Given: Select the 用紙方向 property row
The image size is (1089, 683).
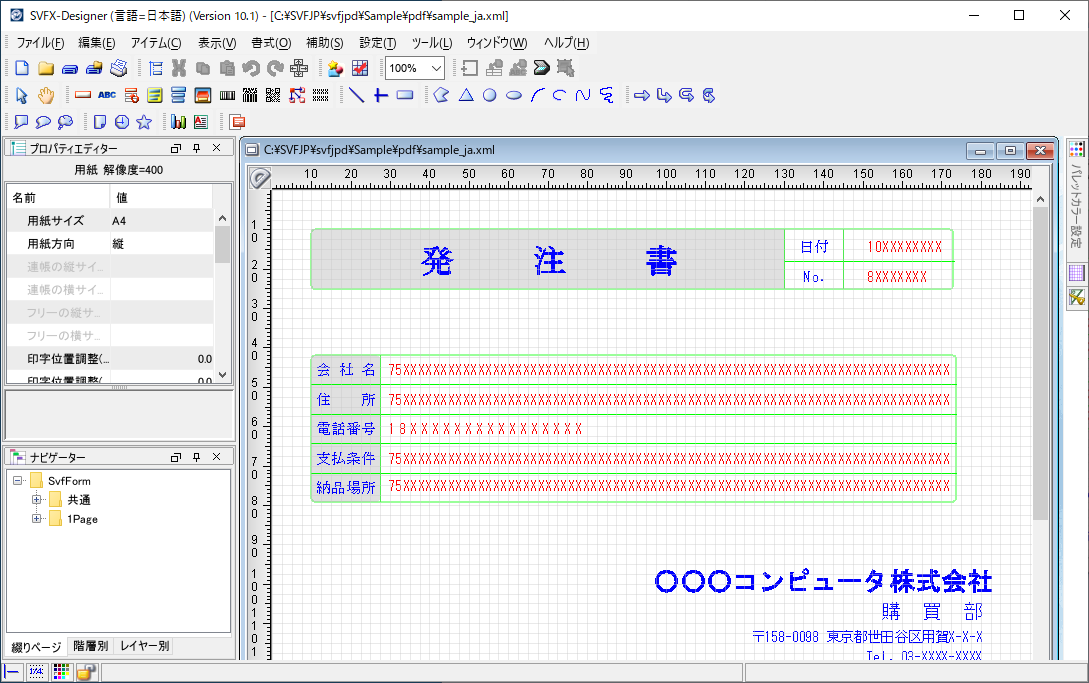Looking at the screenshot, I should pos(110,243).
